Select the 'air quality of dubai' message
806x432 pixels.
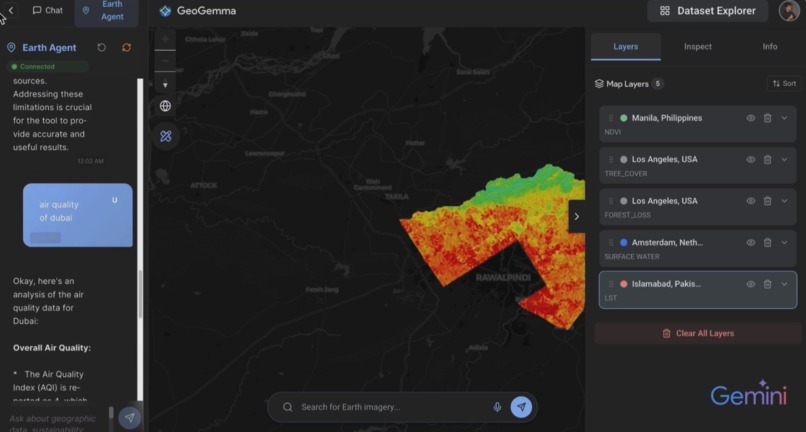pos(78,215)
